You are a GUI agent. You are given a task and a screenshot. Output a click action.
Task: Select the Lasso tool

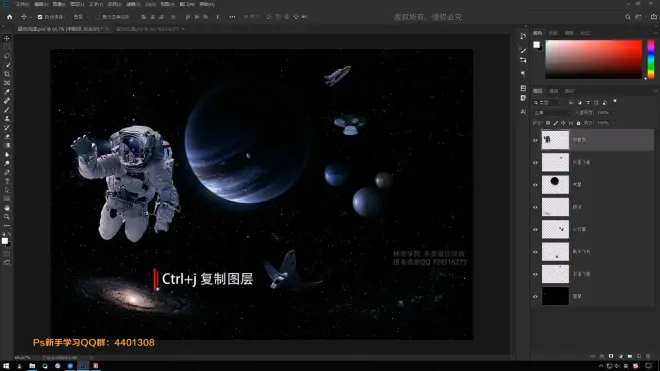(7, 56)
